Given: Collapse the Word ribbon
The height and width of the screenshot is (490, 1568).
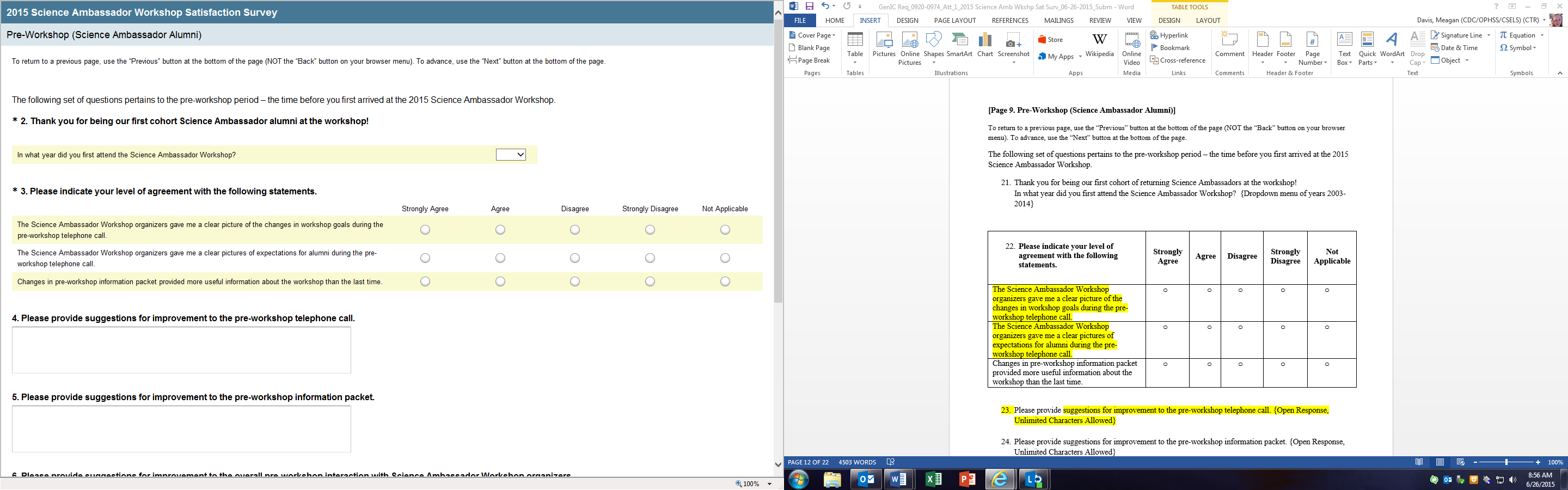Looking at the screenshot, I should pos(1559,73).
